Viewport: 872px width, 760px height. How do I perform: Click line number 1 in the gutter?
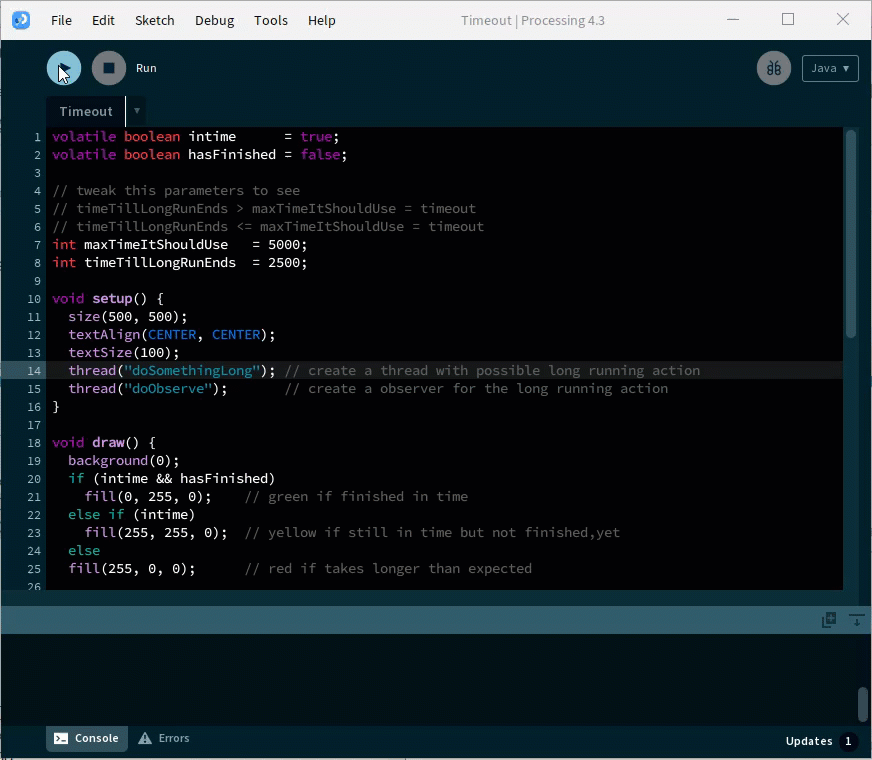(37, 137)
